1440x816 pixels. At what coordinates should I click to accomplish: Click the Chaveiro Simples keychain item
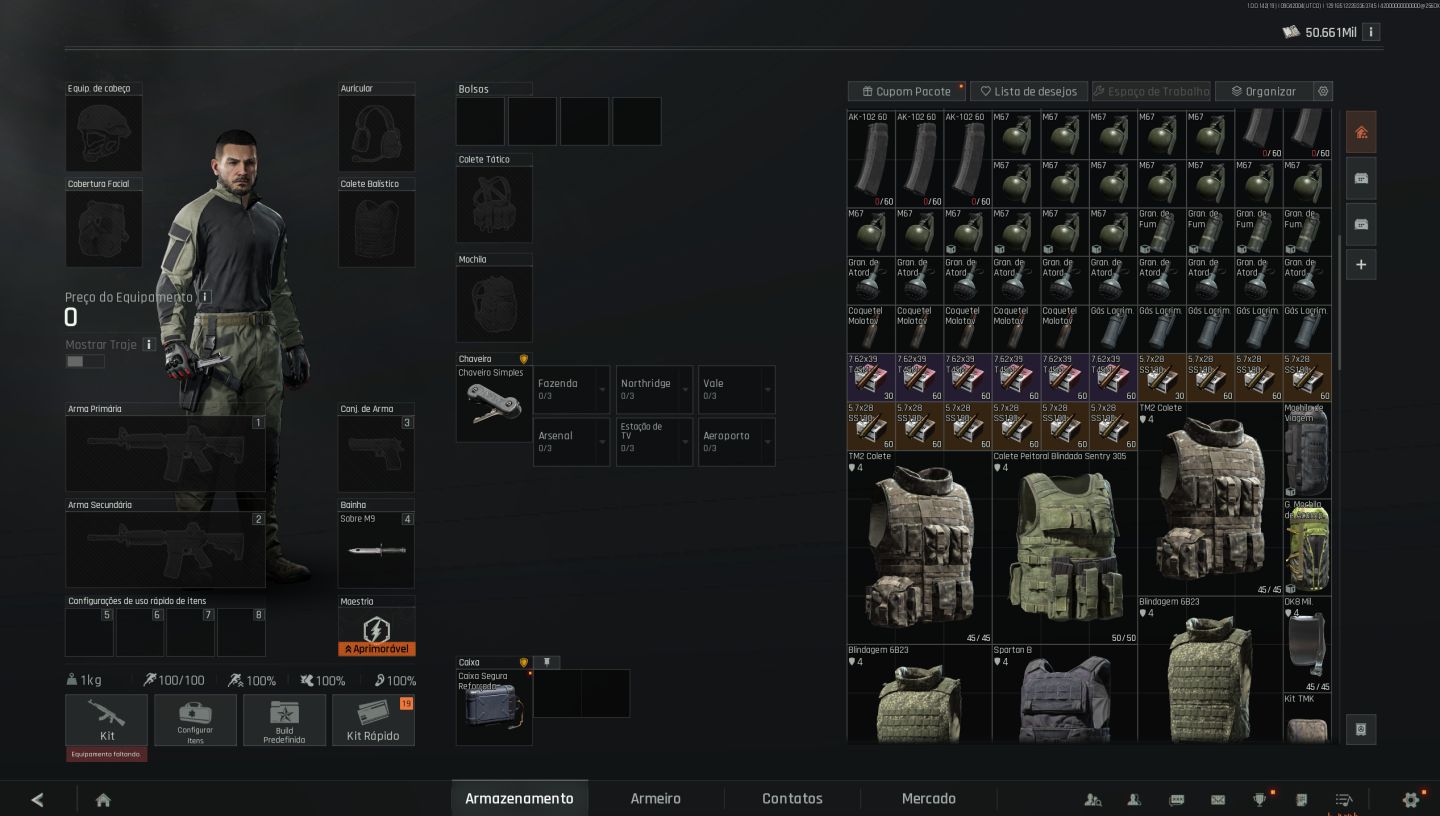click(494, 404)
